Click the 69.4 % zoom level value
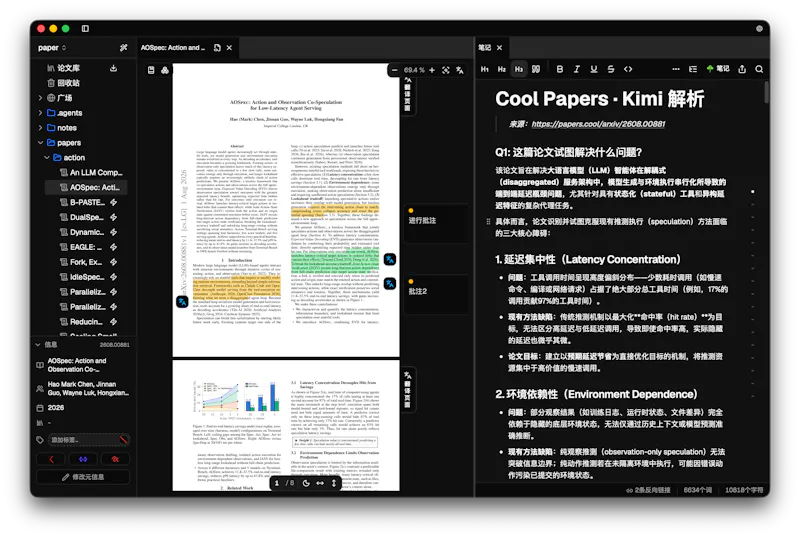This screenshot has width=800, height=537. pyautogui.click(x=414, y=70)
